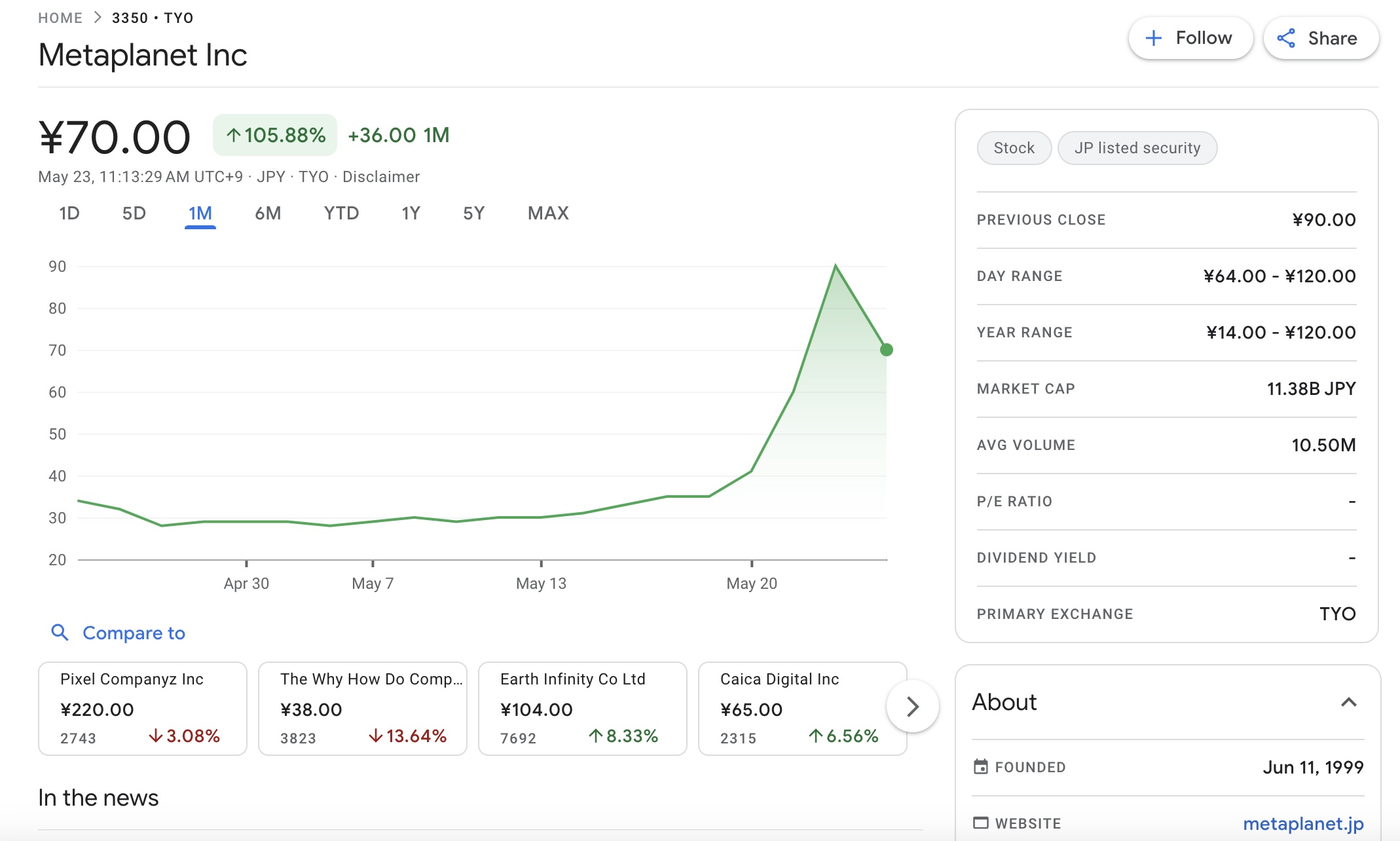Viewport: 1400px width, 841px height.
Task: Click the May 20 axis label
Action: 752,584
